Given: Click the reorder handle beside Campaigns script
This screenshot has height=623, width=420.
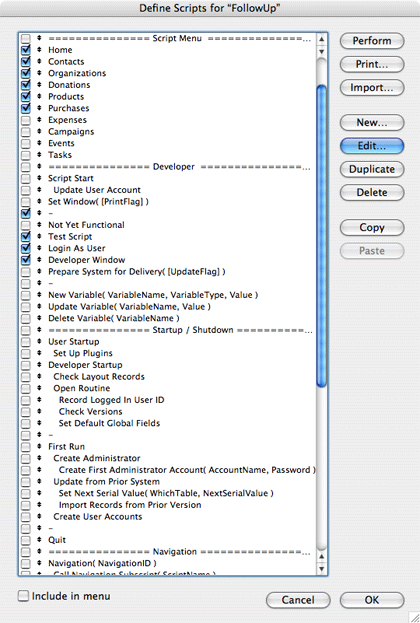Looking at the screenshot, I should (39, 131).
